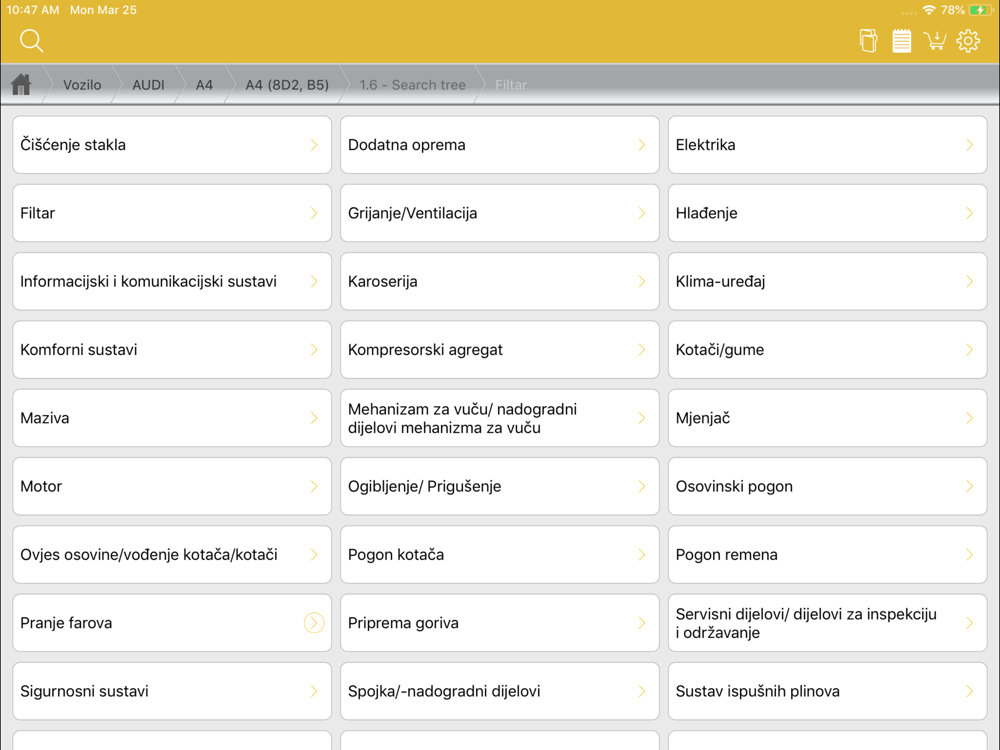This screenshot has height=750, width=1000.
Task: Select the A4 breadcrumb
Action: pos(204,85)
